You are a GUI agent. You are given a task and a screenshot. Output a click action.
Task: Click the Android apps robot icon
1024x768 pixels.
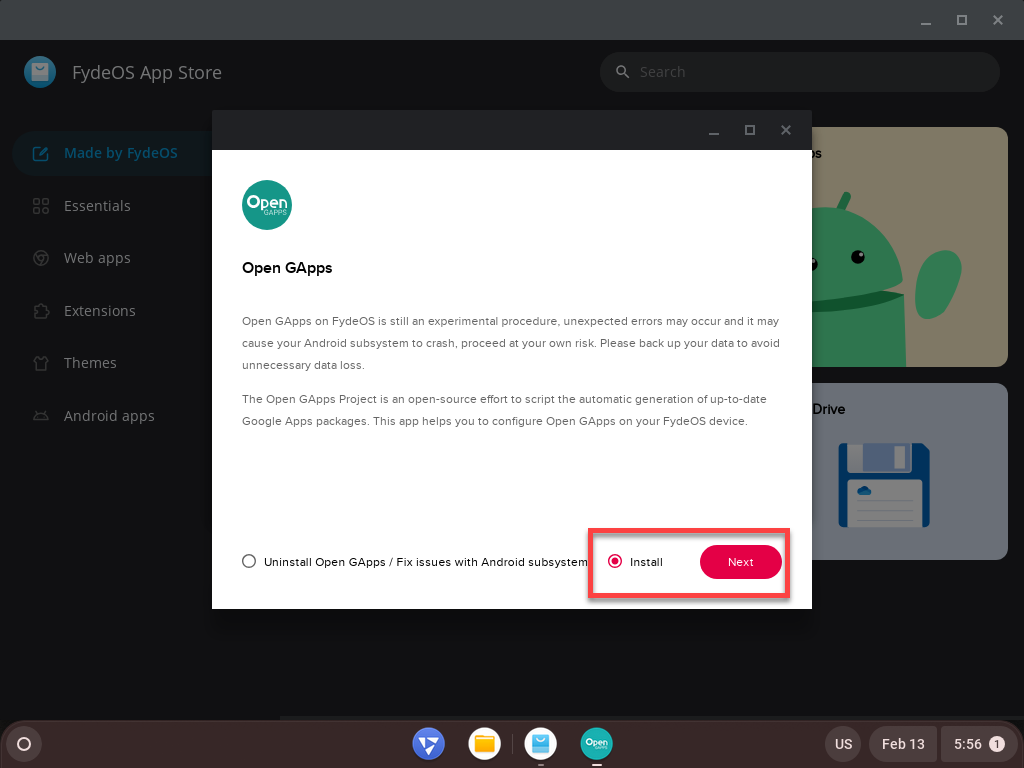tap(41, 416)
